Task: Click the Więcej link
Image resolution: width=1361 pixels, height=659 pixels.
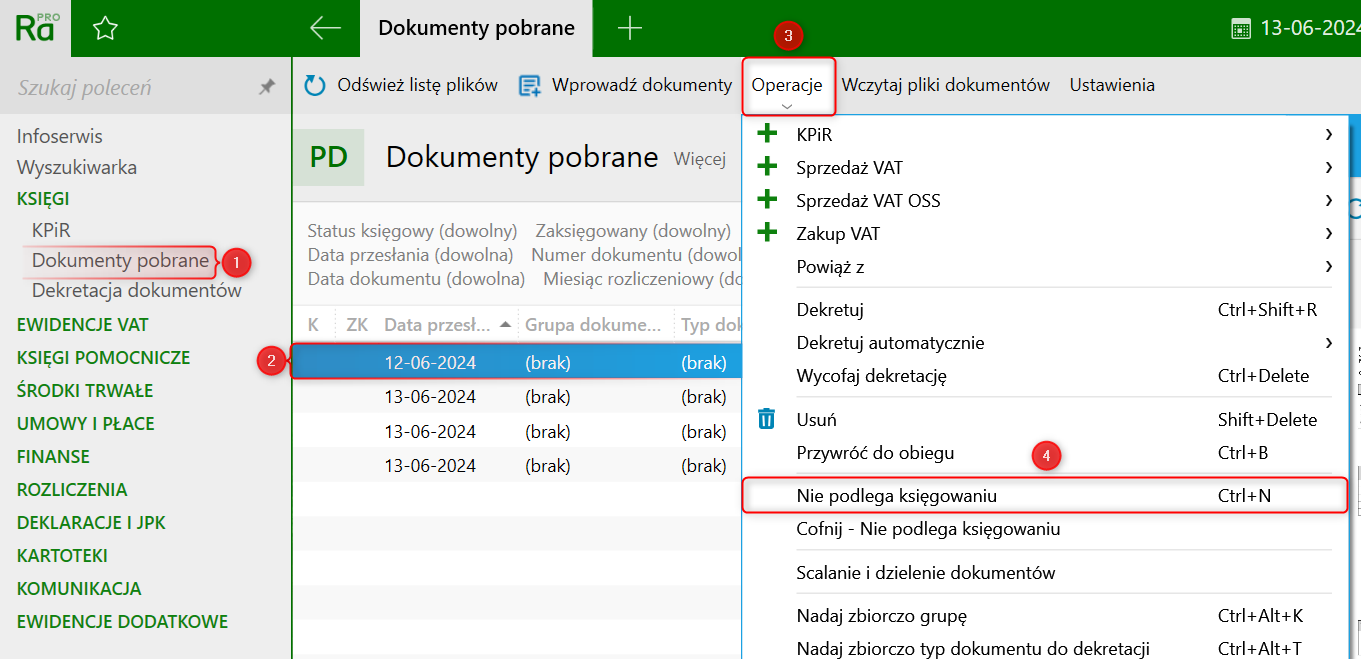Action: (699, 158)
